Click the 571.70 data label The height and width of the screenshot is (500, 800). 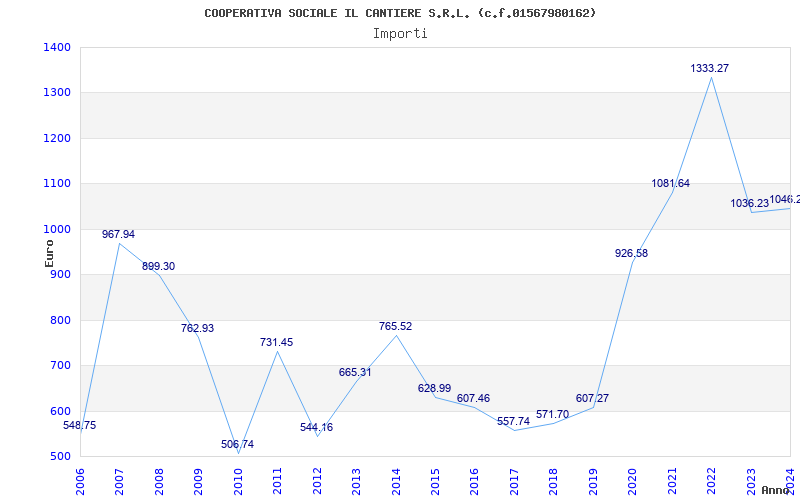pos(552,414)
